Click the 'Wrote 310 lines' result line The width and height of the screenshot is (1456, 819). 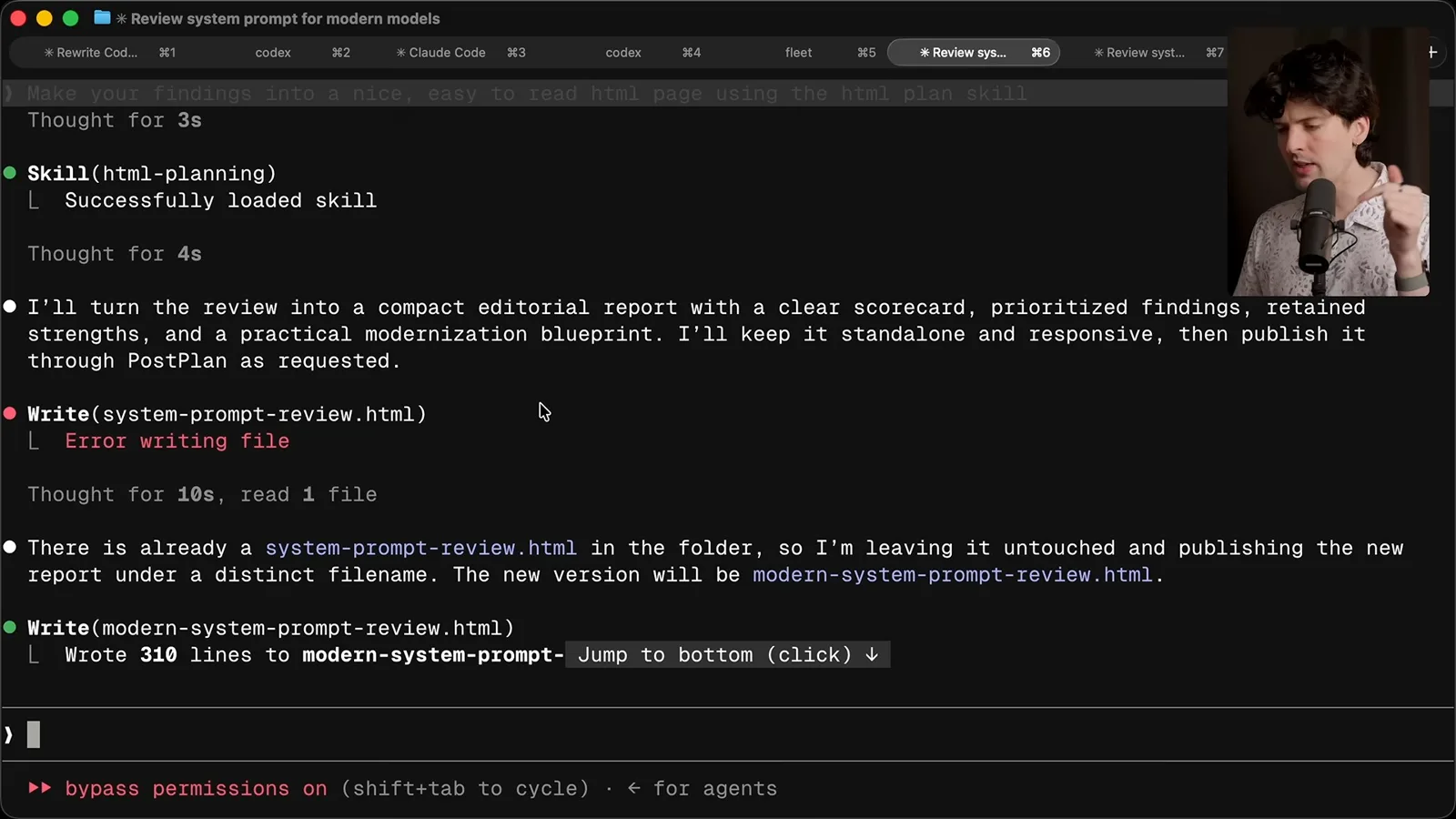(x=314, y=655)
